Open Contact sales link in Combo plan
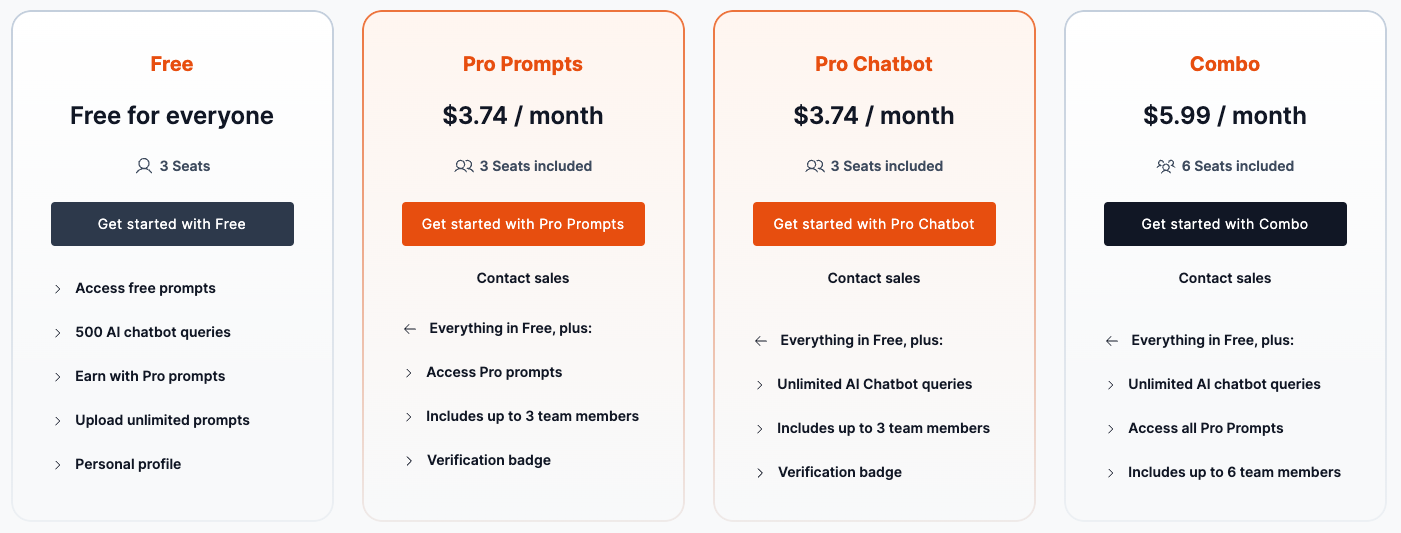The image size is (1401, 533). [1225, 278]
